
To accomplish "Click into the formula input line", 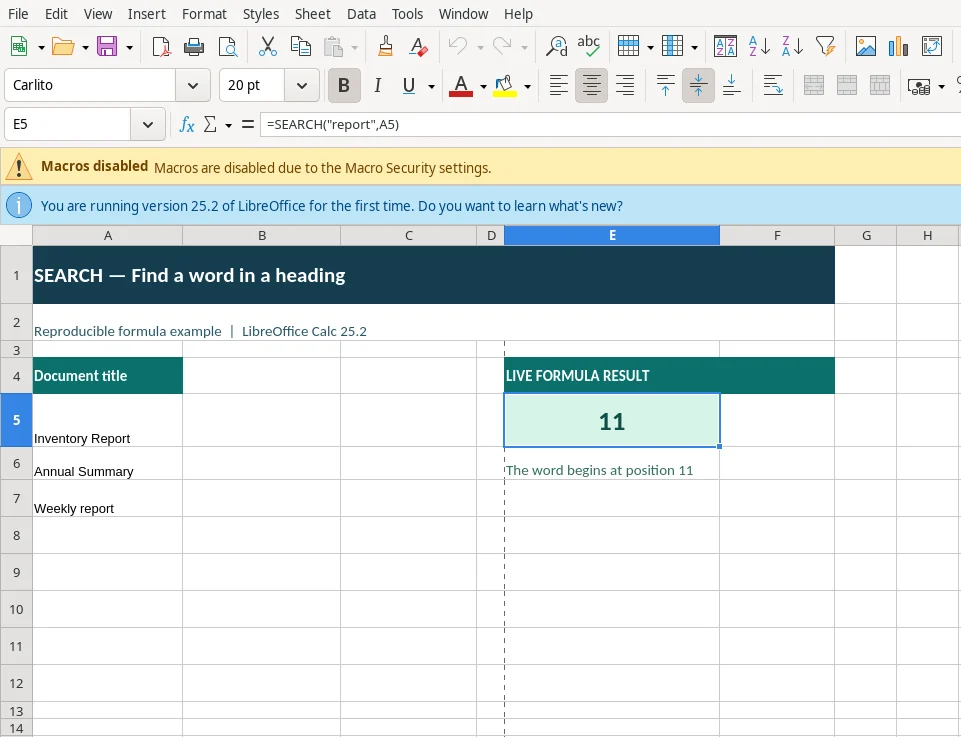I will [x=610, y=124].
